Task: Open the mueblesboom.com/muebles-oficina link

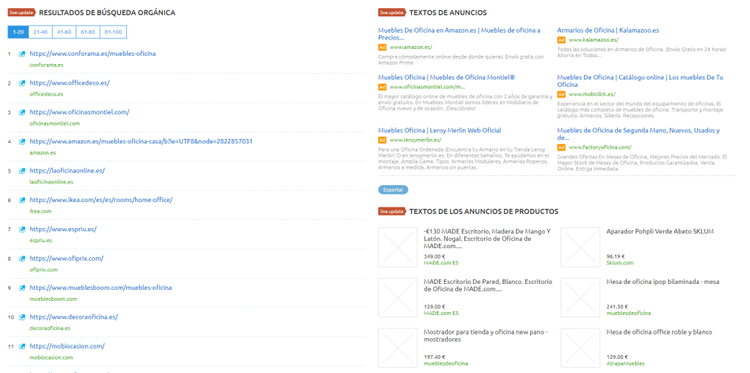Action: click(x=100, y=287)
